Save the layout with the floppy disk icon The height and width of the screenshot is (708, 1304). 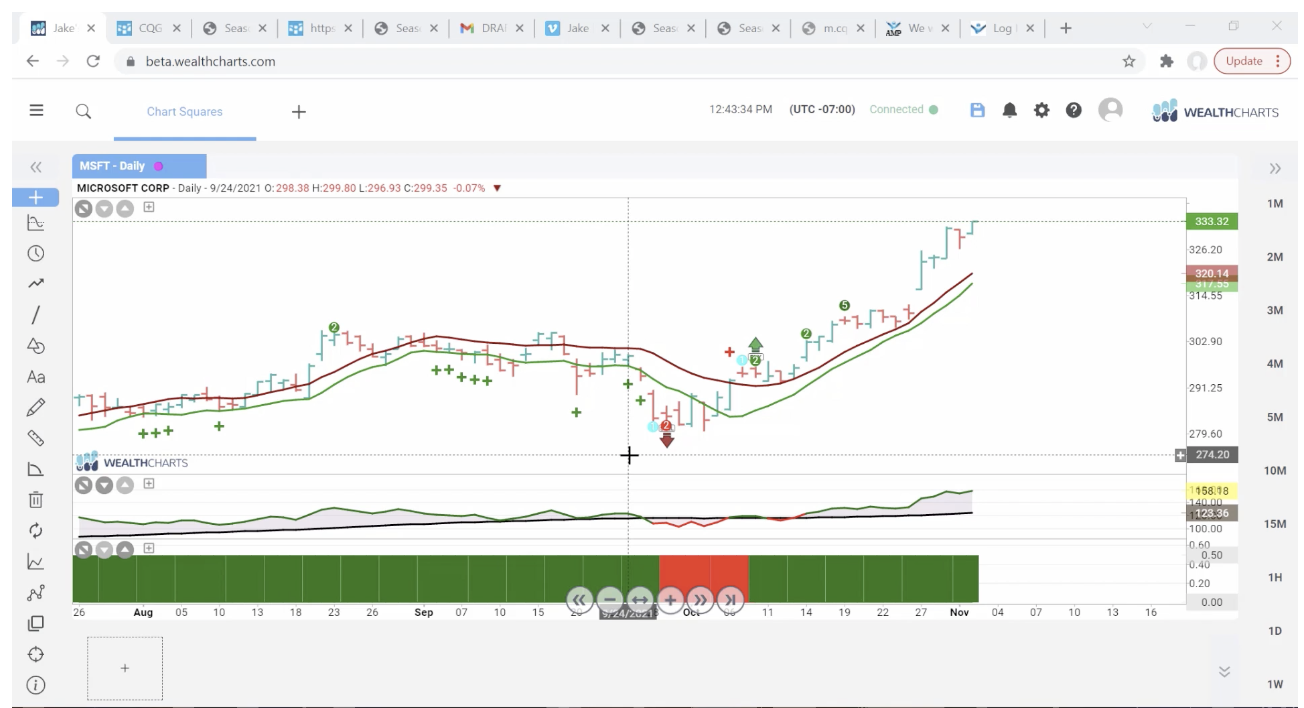977,110
